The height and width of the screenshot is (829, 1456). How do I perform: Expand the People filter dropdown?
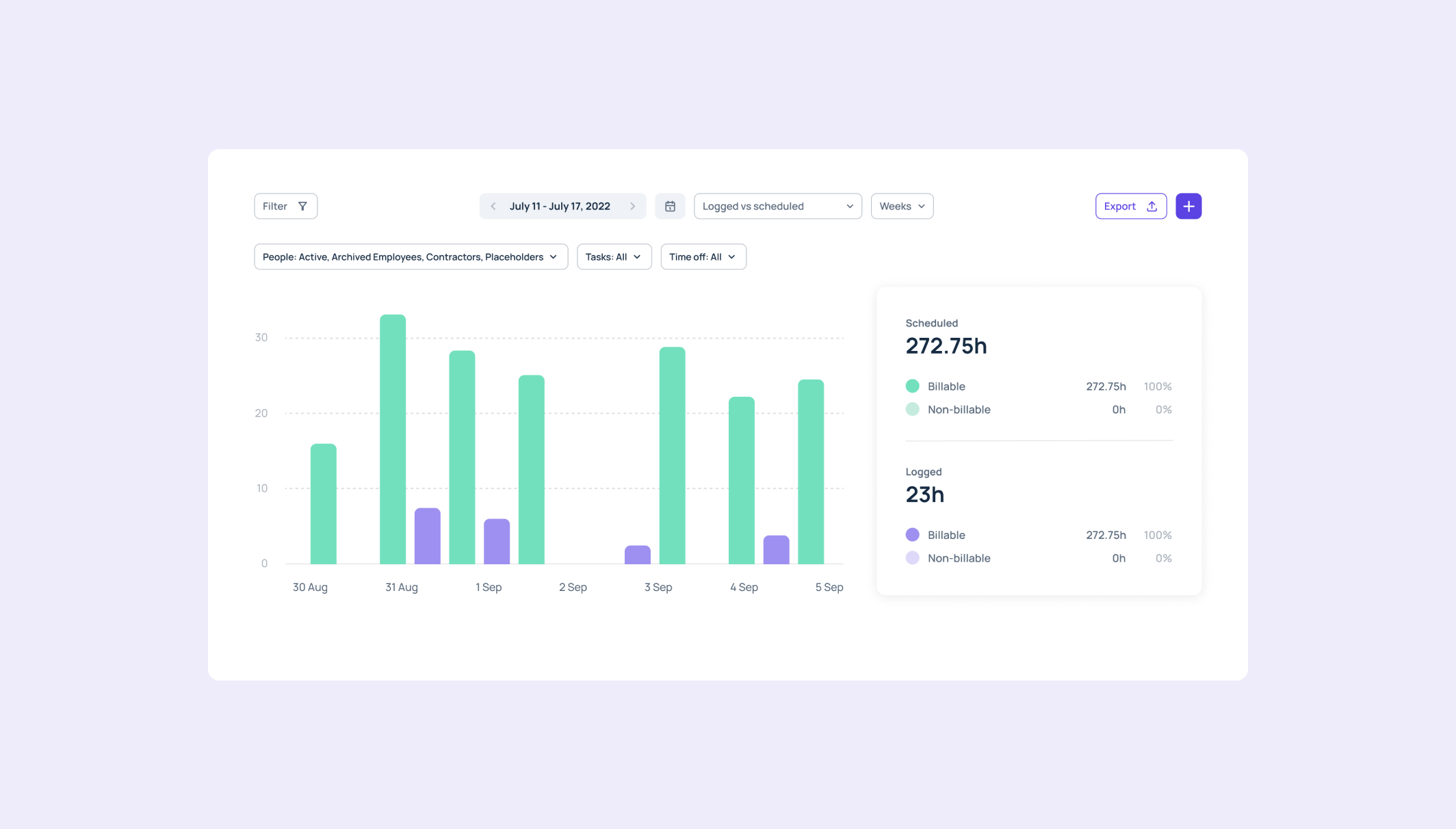click(411, 256)
